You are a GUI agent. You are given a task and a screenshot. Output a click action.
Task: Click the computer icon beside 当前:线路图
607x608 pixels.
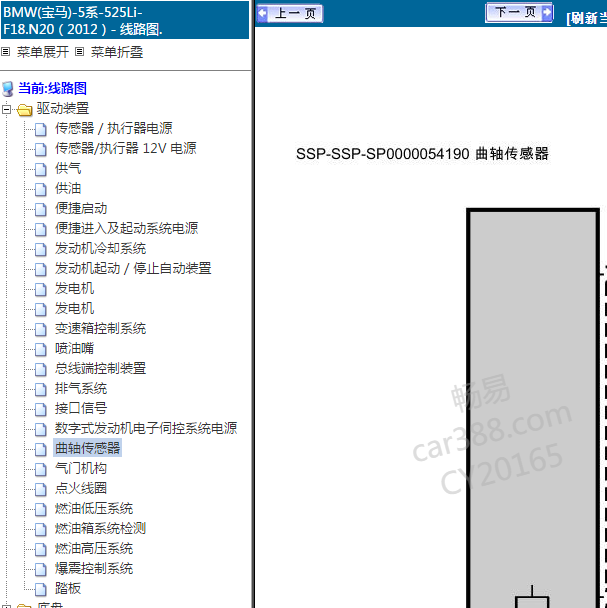8,89
